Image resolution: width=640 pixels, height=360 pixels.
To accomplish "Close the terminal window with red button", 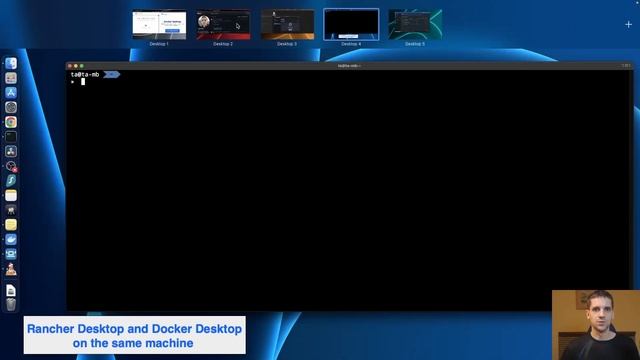I will (x=70, y=66).
